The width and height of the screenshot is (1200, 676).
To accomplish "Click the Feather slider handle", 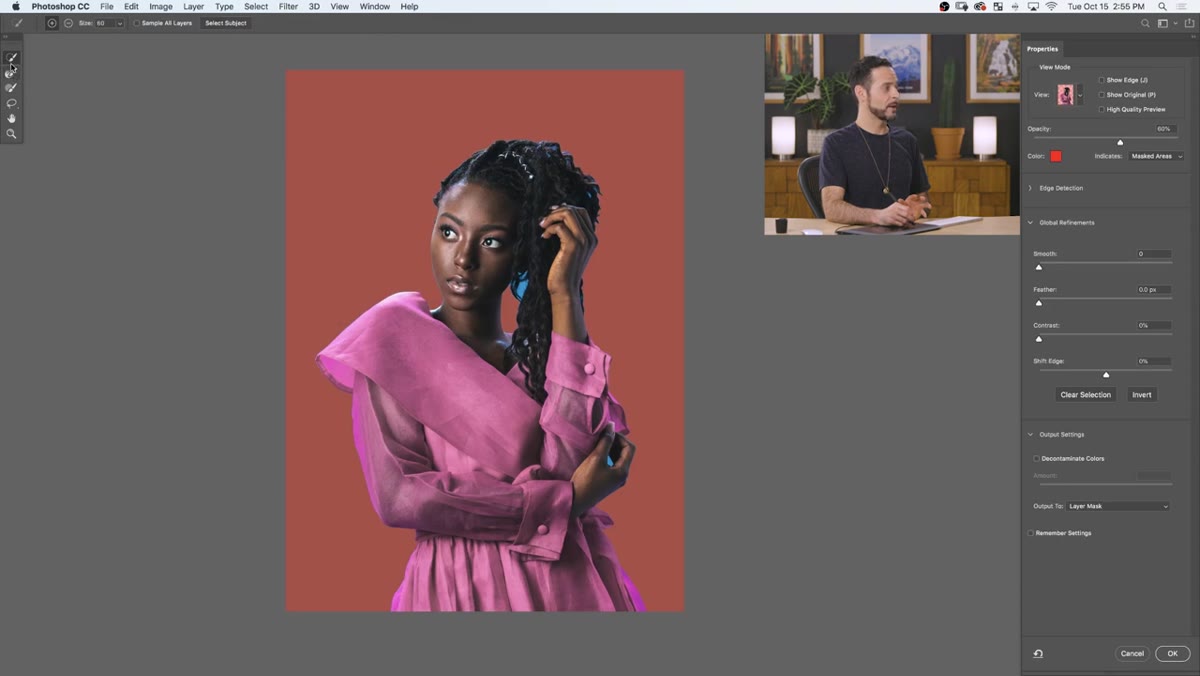I will 1039,303.
